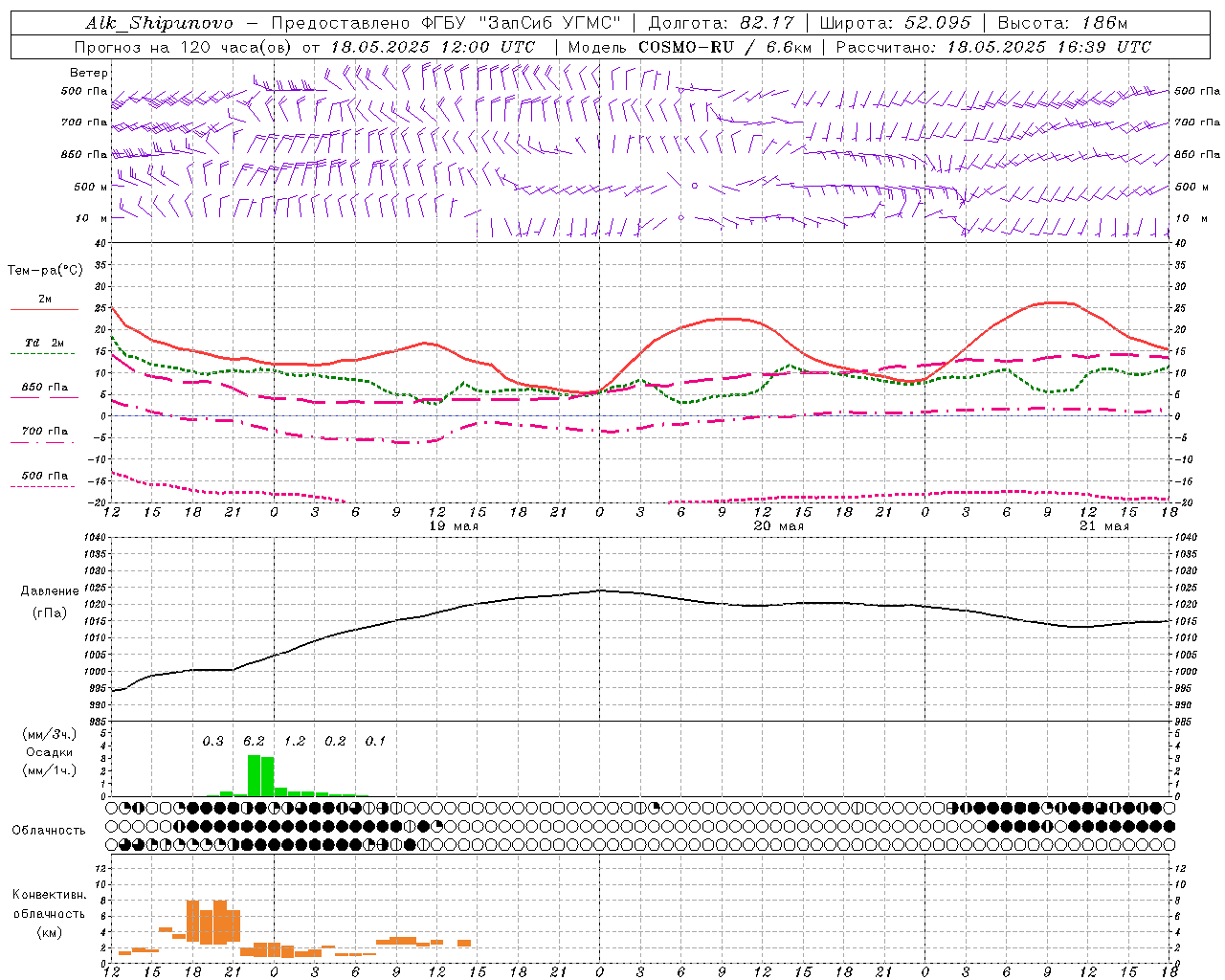Click the station name Alk_Shipunovo
The width and height of the screenshot is (1225, 980).
point(159,23)
